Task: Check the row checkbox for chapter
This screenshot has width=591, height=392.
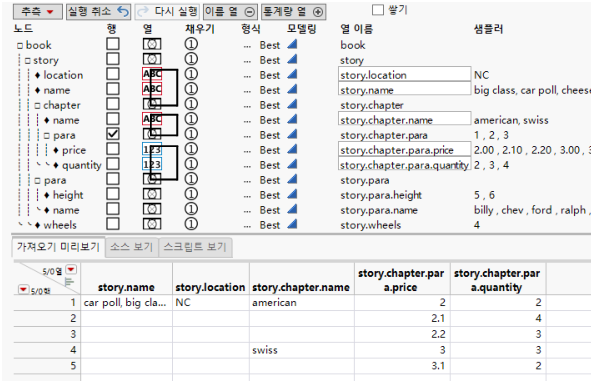Action: [113, 104]
